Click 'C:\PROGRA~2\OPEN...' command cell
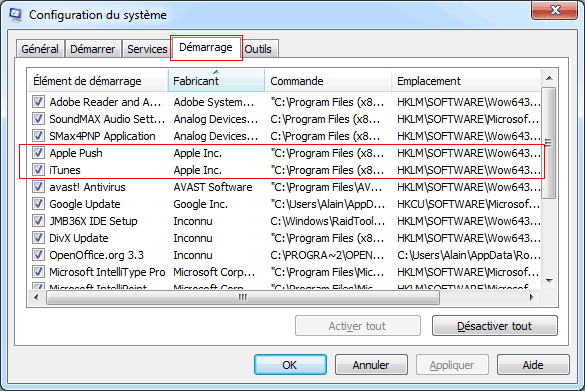This screenshot has height=391, width=585. pos(327,255)
